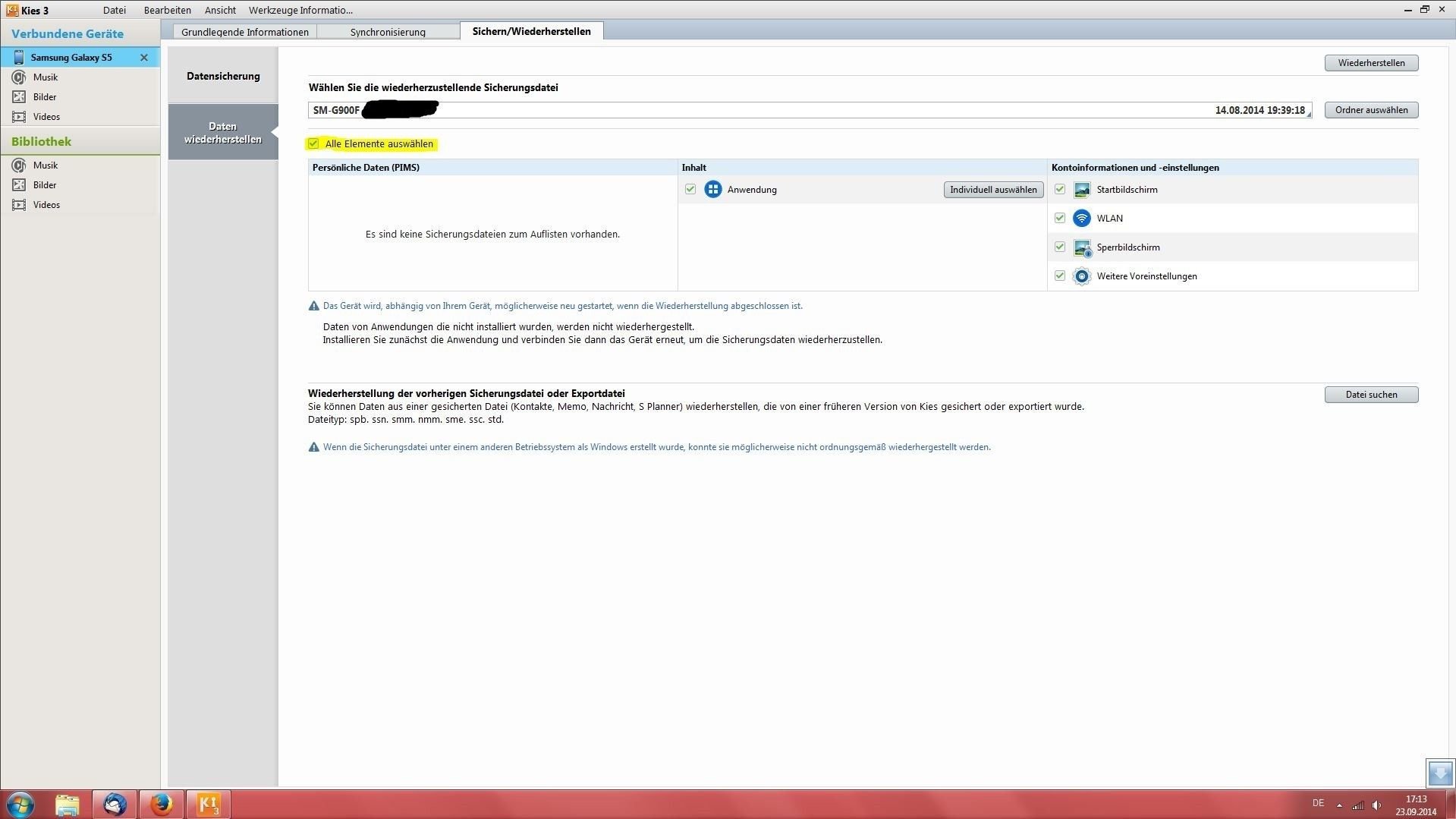Toggle the Startbildschirm checkbox
1456x819 pixels.
click(1060, 189)
